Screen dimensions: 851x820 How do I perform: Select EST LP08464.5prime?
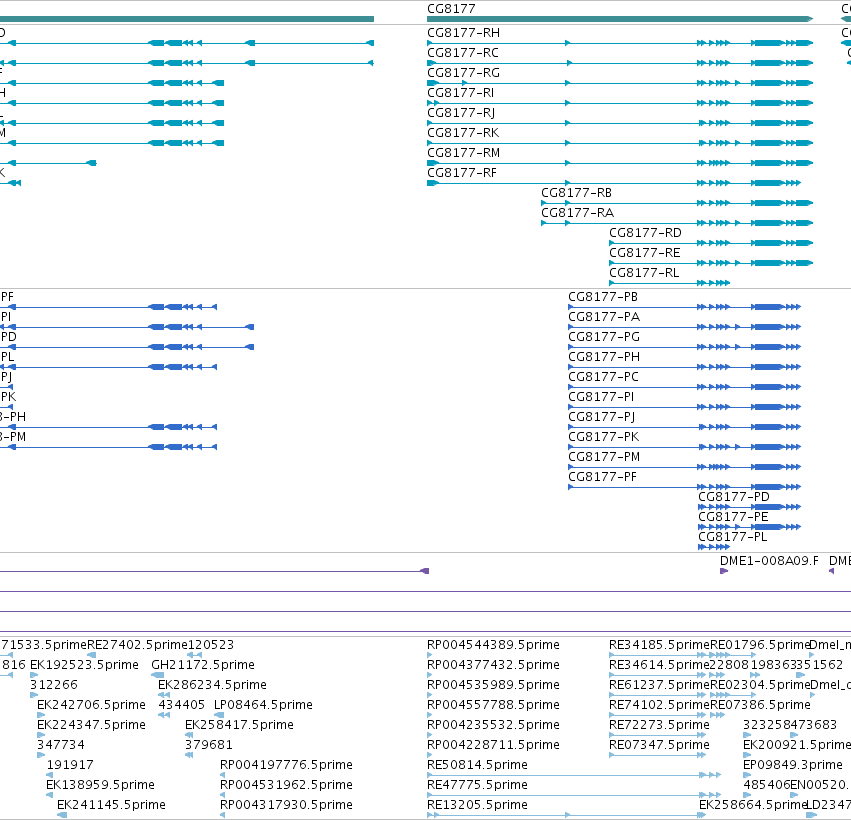263,705
